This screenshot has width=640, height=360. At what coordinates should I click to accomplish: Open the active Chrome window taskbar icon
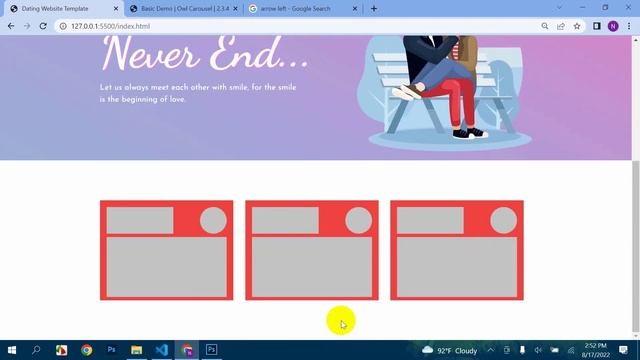[187, 350]
